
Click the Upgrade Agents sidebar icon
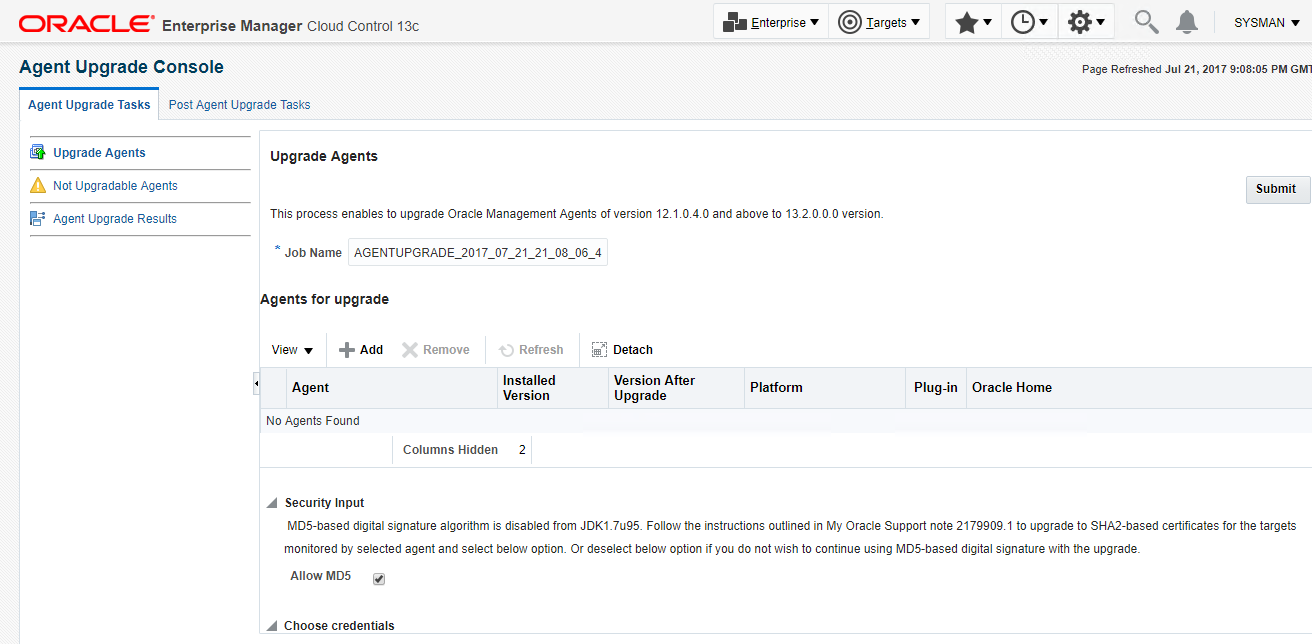point(37,152)
